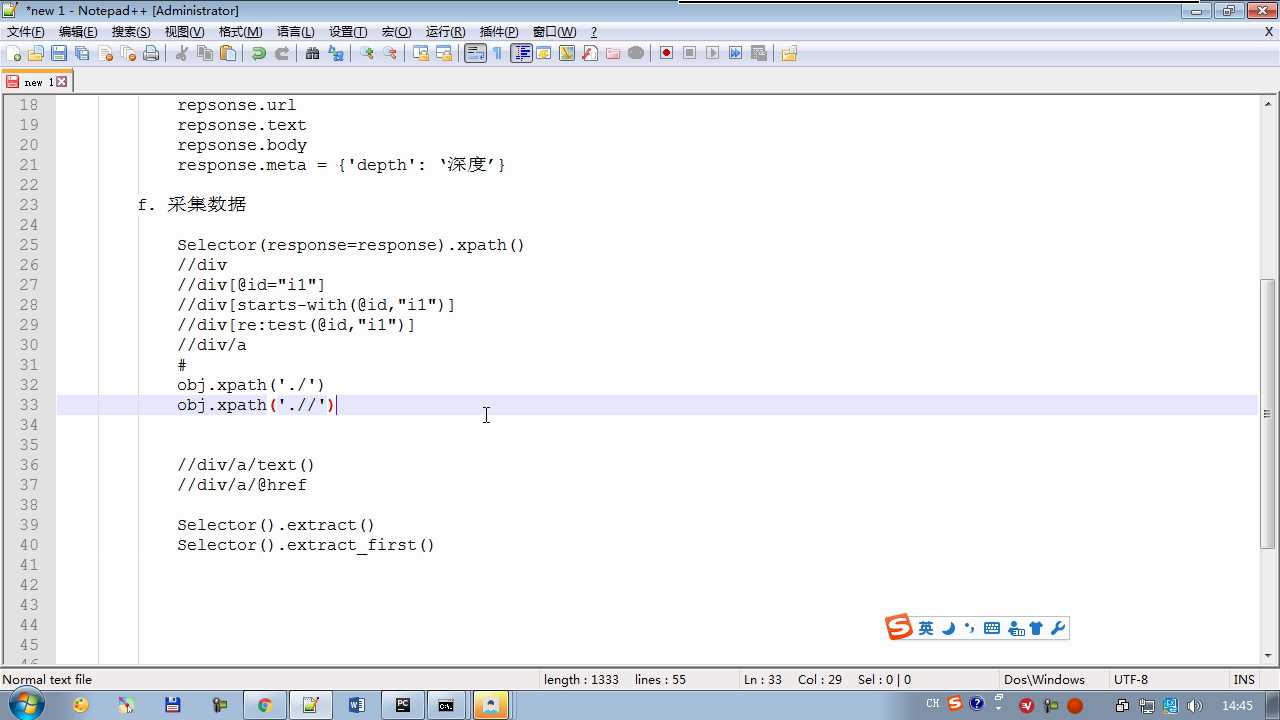
Task: Toggle the INS insert mode indicator
Action: point(1244,679)
